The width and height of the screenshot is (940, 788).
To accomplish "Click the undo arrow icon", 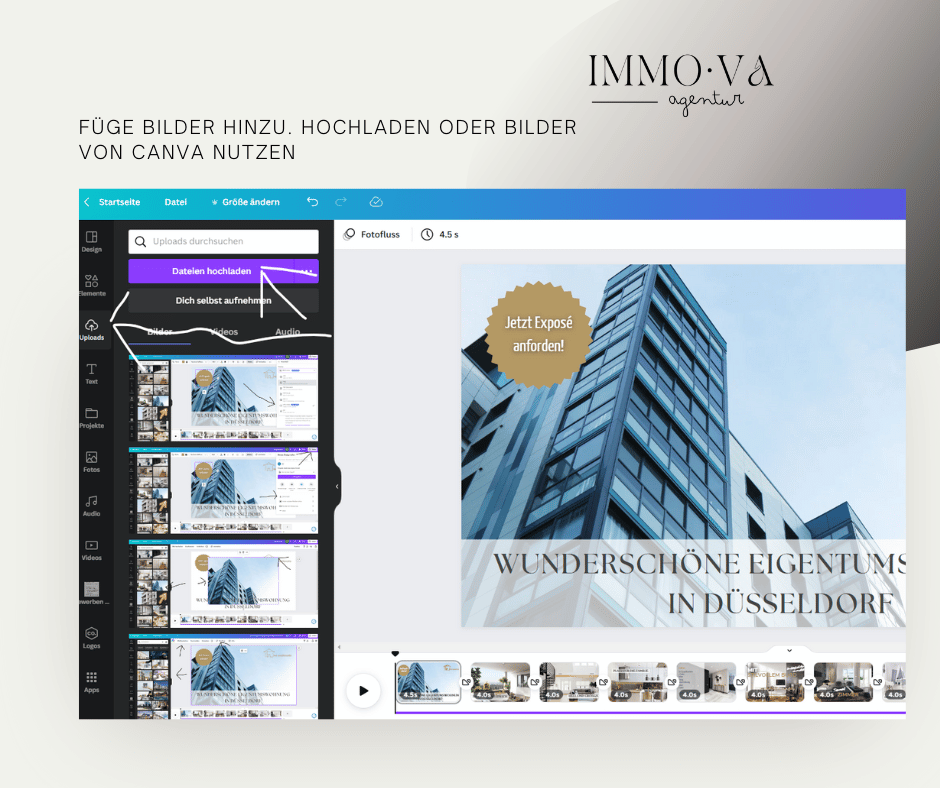I will click(312, 202).
